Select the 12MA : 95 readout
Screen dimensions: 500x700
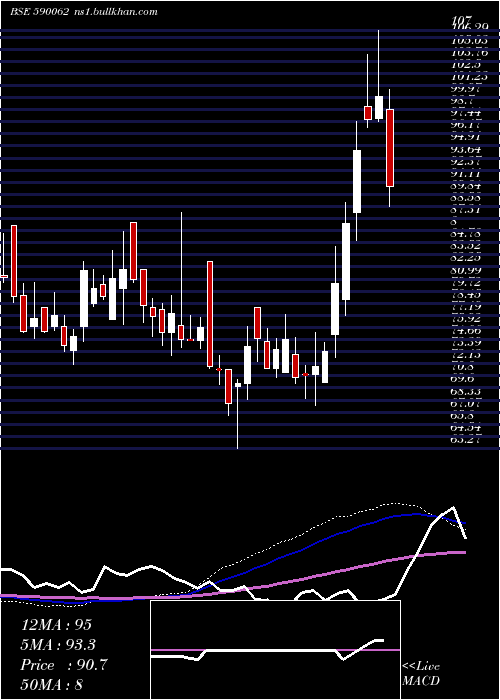[56, 625]
